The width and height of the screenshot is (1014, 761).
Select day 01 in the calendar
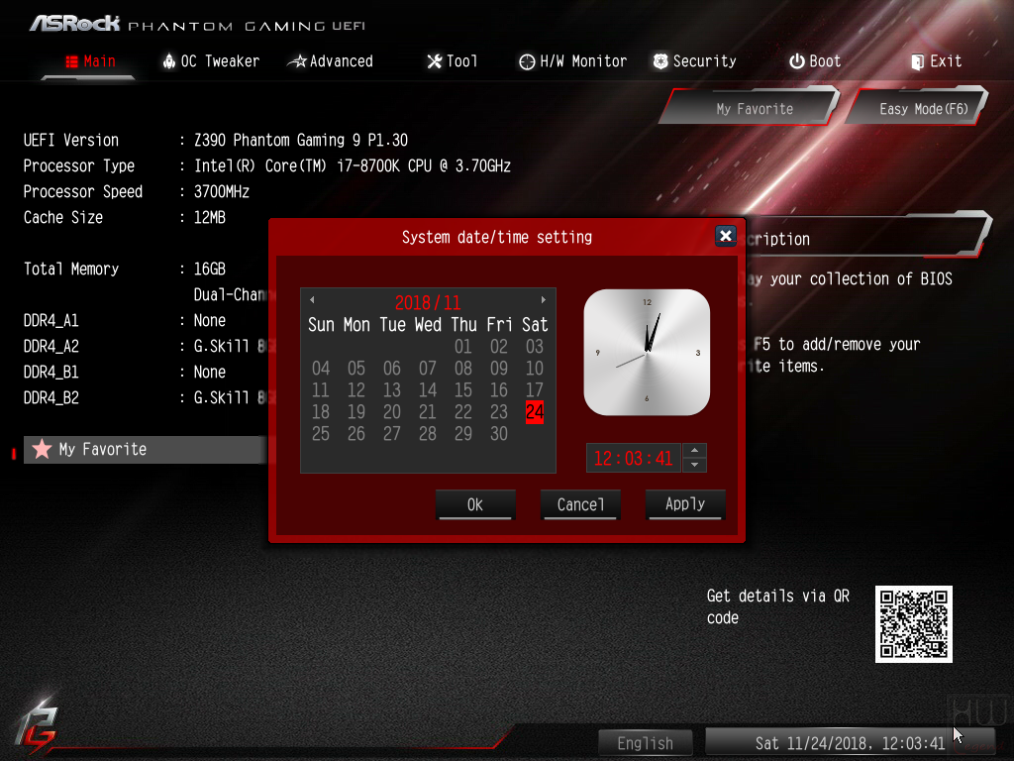click(463, 347)
